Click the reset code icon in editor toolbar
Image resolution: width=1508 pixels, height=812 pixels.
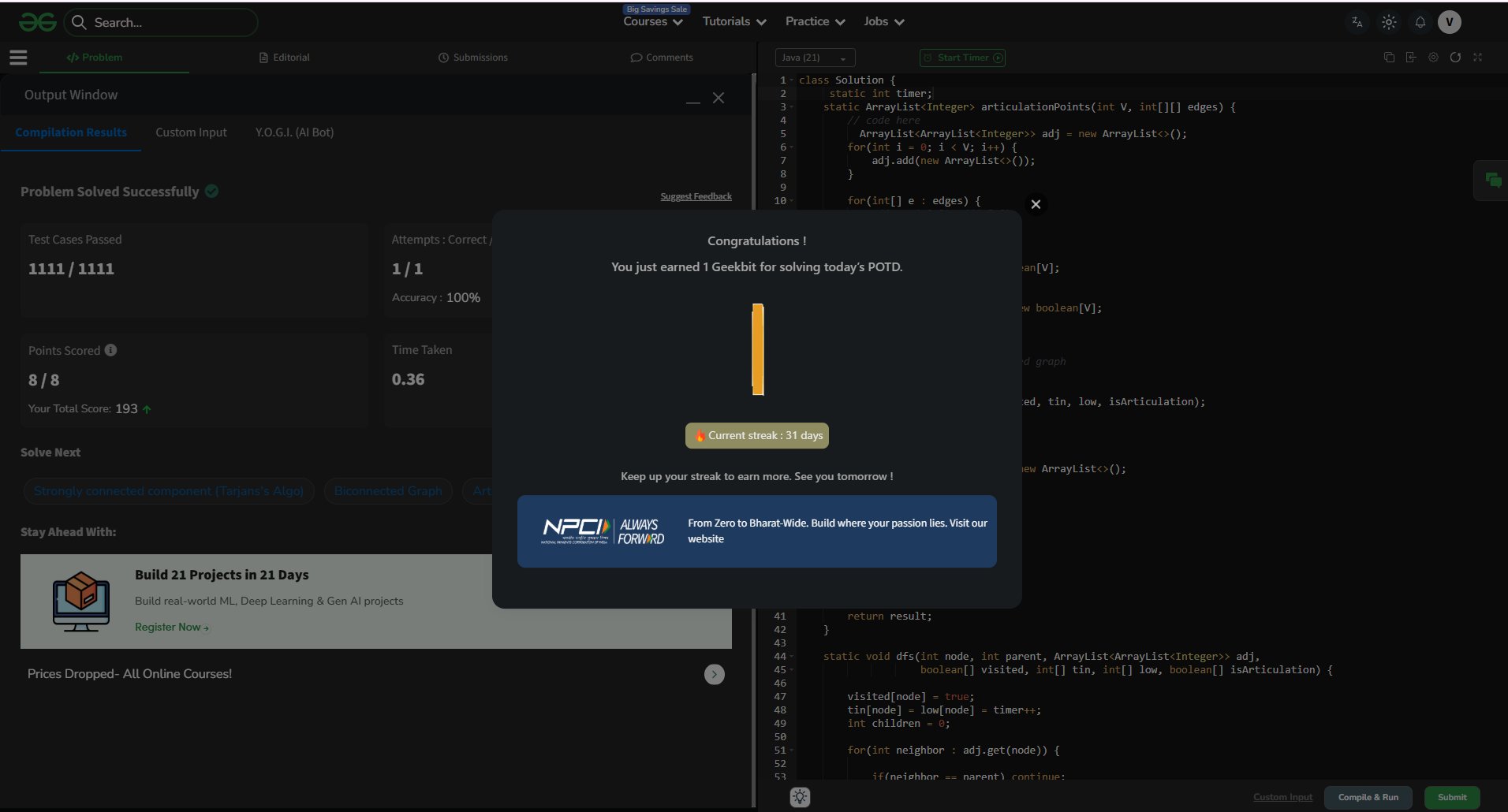(x=1455, y=58)
